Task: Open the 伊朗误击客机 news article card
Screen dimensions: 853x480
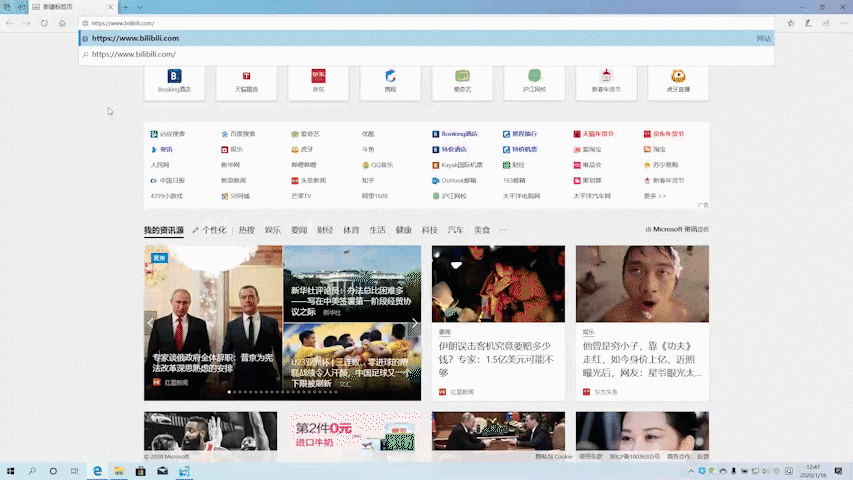Action: (x=498, y=323)
